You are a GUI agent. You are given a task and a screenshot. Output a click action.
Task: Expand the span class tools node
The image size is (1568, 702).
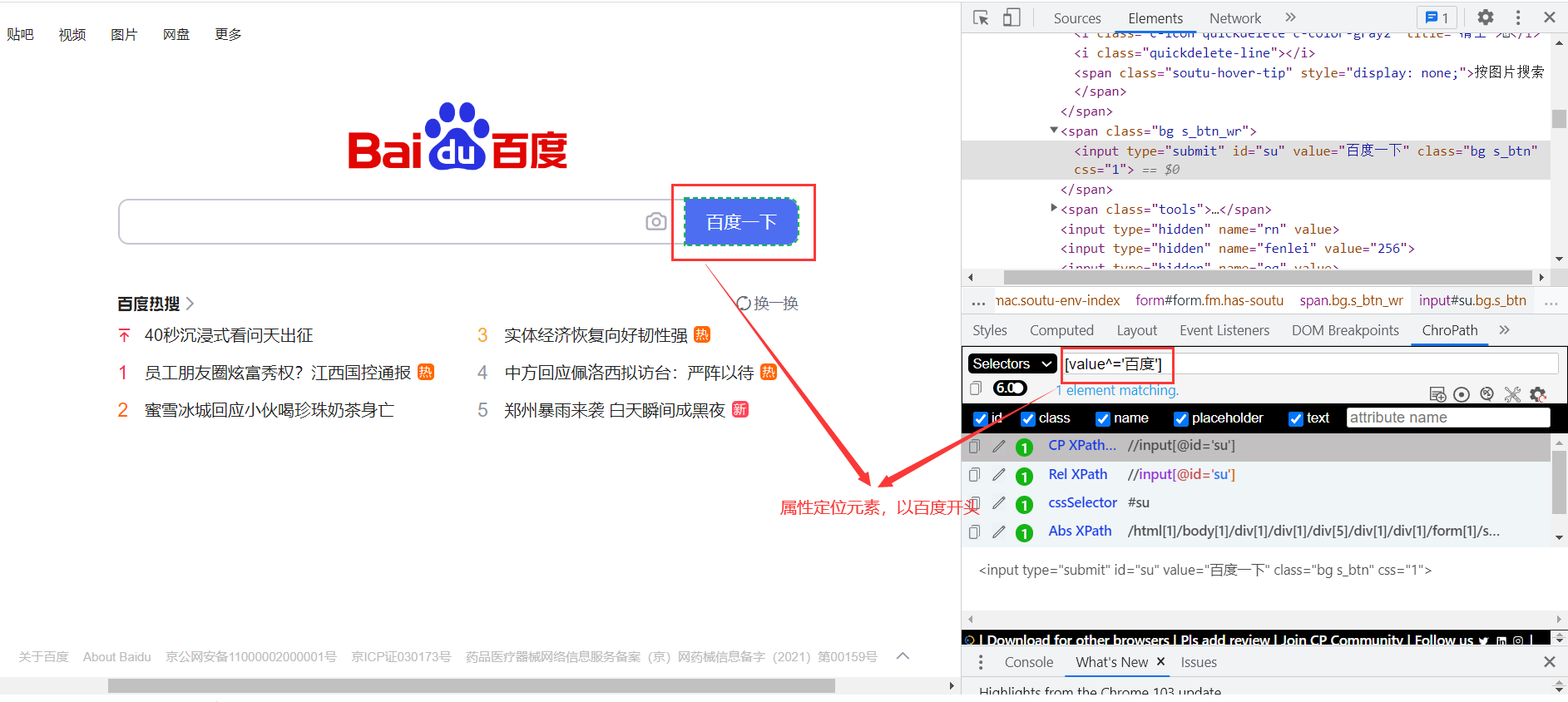pos(1054,208)
